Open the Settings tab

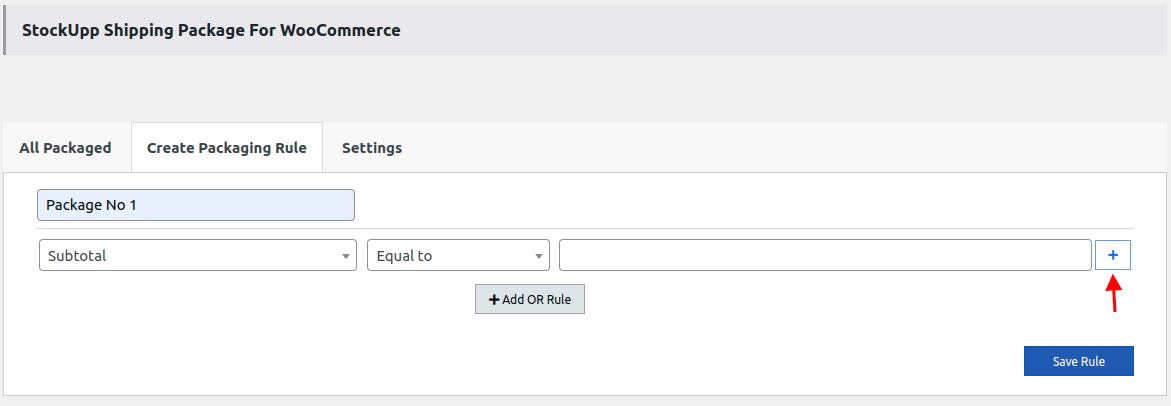pos(372,148)
